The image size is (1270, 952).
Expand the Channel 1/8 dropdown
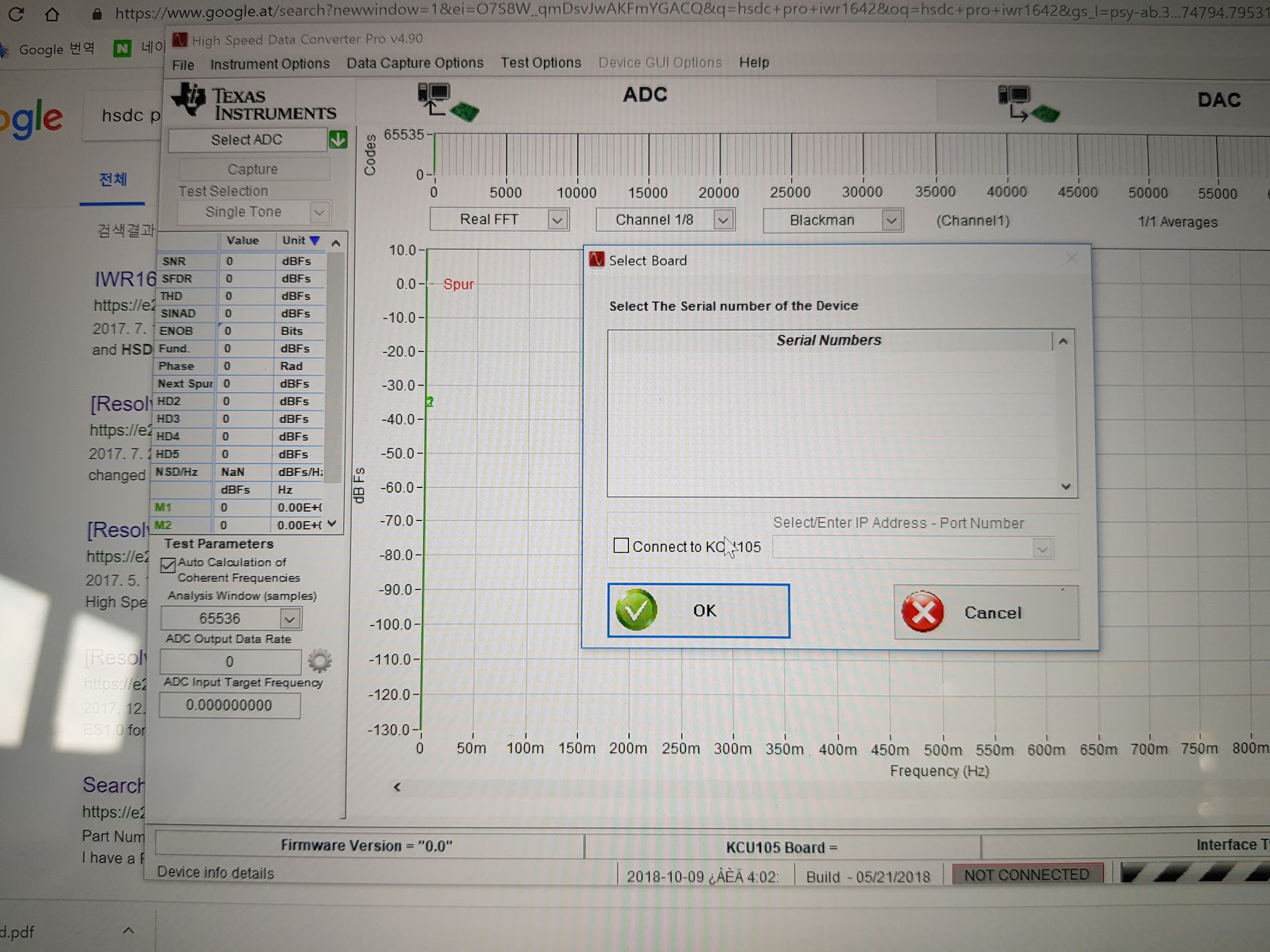point(723,220)
